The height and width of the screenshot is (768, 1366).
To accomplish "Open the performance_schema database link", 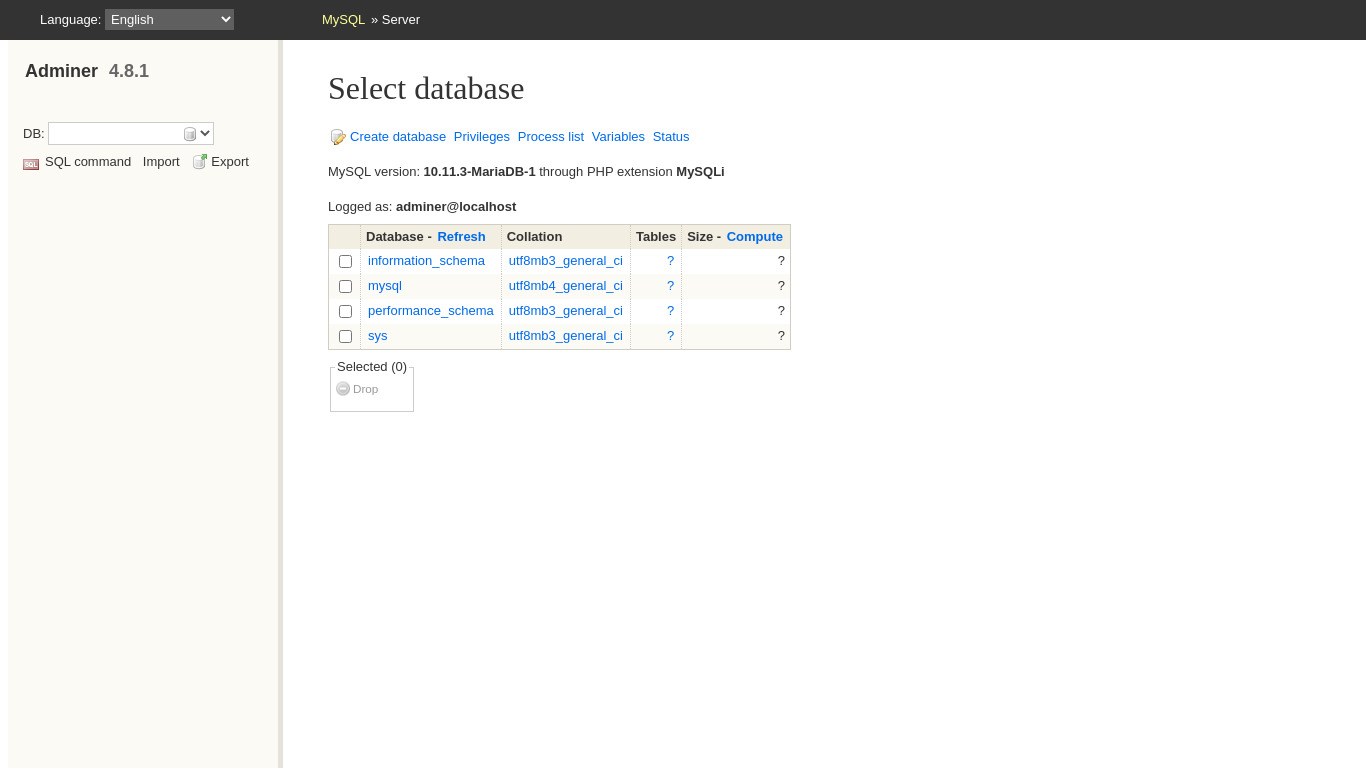I will (430, 311).
